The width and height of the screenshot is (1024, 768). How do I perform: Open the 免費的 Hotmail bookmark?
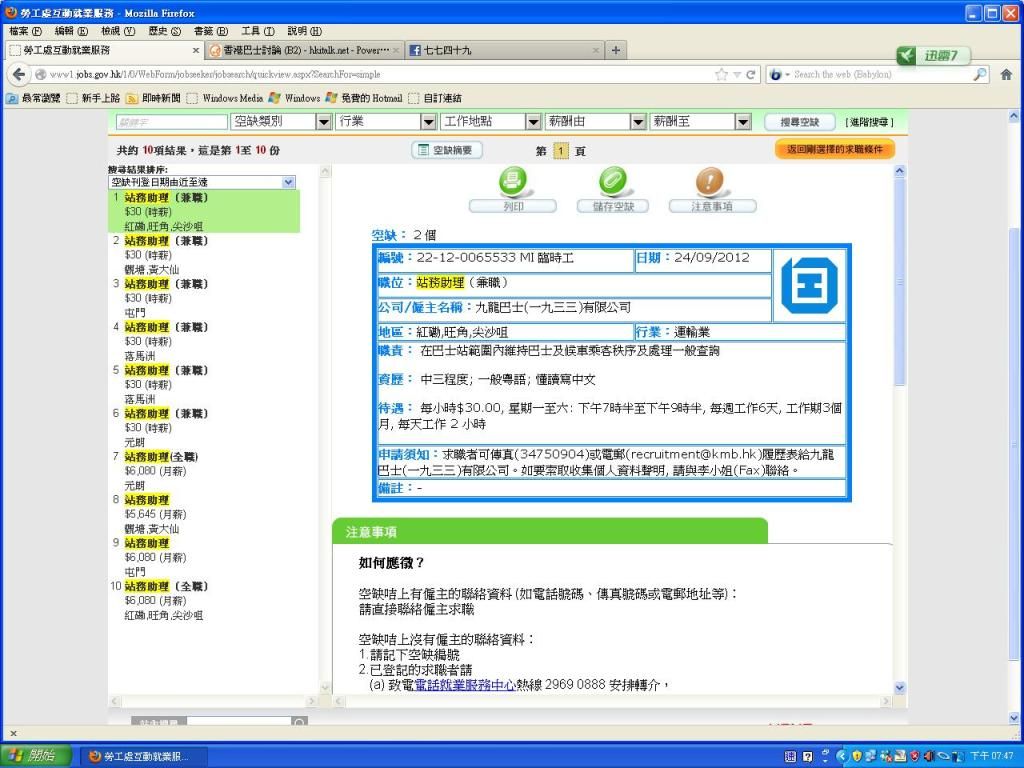point(364,98)
